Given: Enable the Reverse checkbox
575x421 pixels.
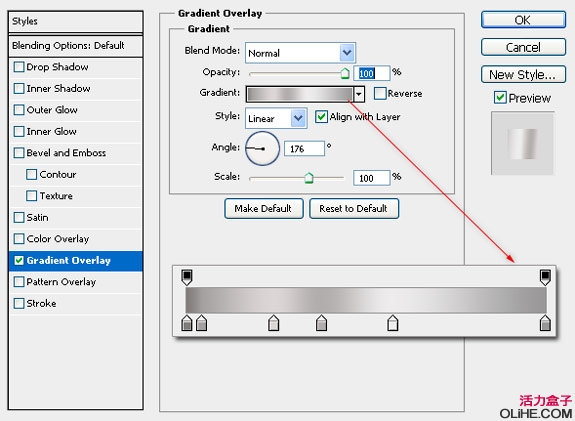Looking at the screenshot, I should click(380, 93).
